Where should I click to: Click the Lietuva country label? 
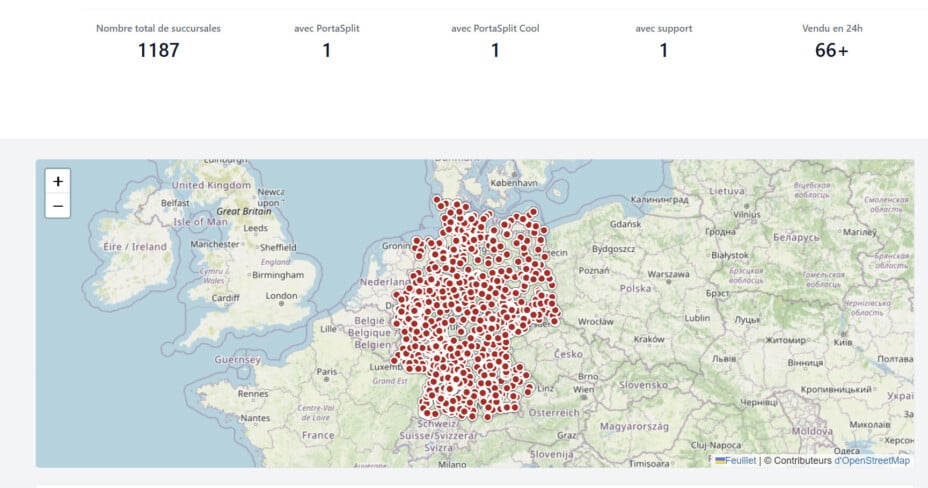pyautogui.click(x=726, y=191)
